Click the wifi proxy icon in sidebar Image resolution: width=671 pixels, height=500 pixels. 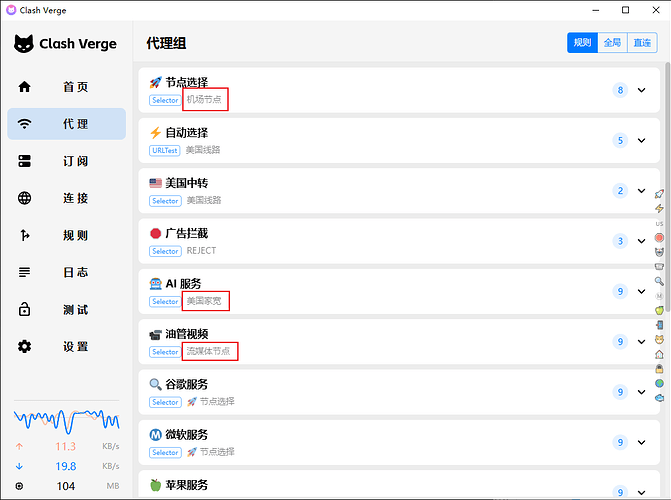[x=24, y=124]
